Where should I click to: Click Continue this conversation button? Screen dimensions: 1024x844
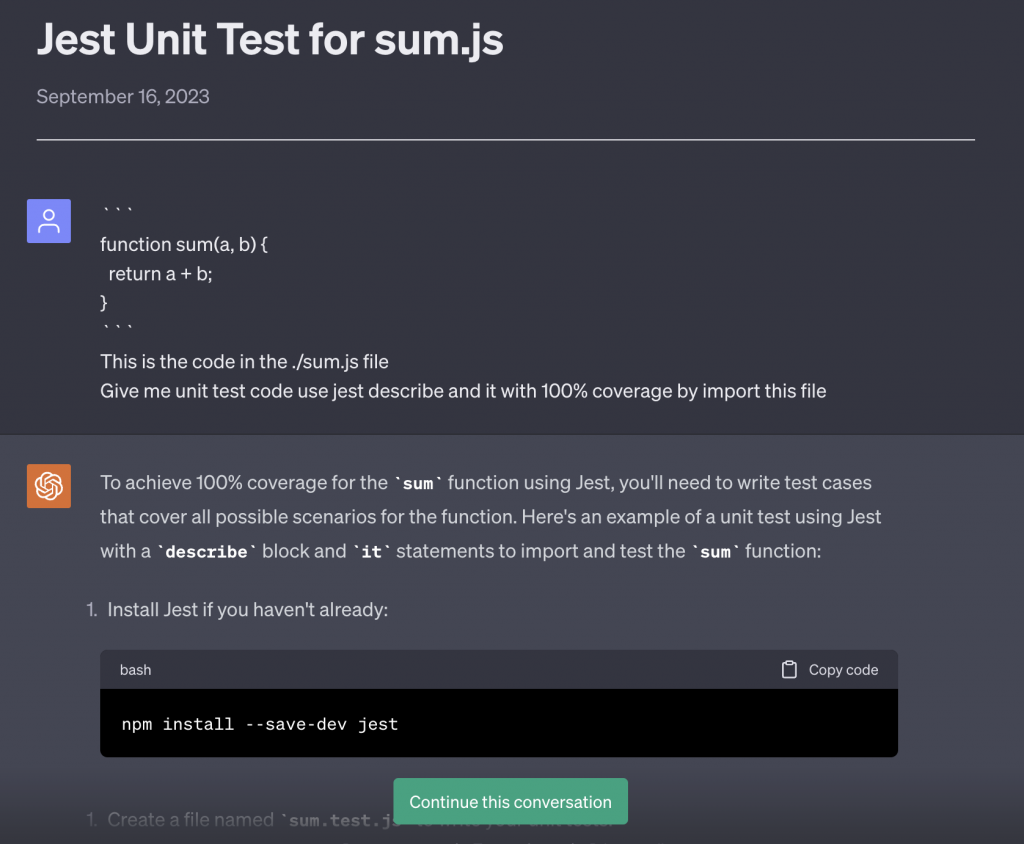click(x=510, y=802)
